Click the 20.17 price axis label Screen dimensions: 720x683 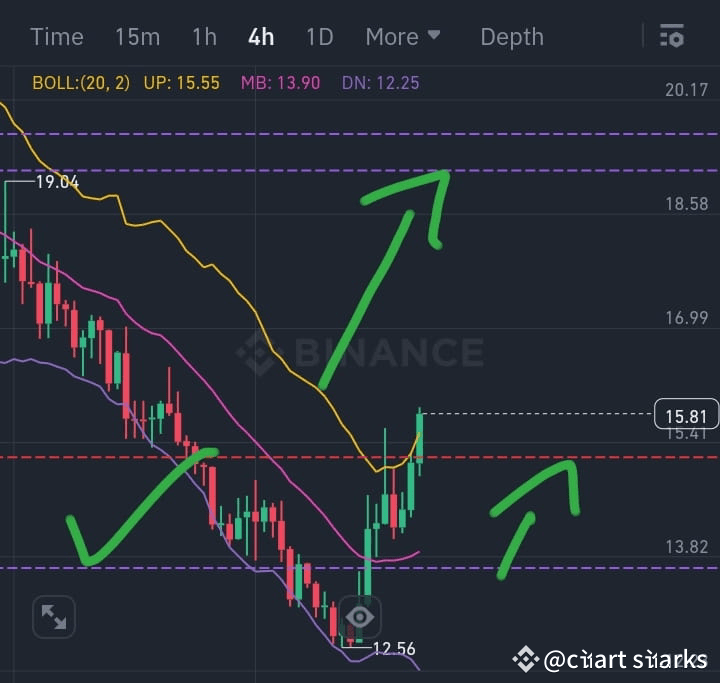click(x=686, y=90)
